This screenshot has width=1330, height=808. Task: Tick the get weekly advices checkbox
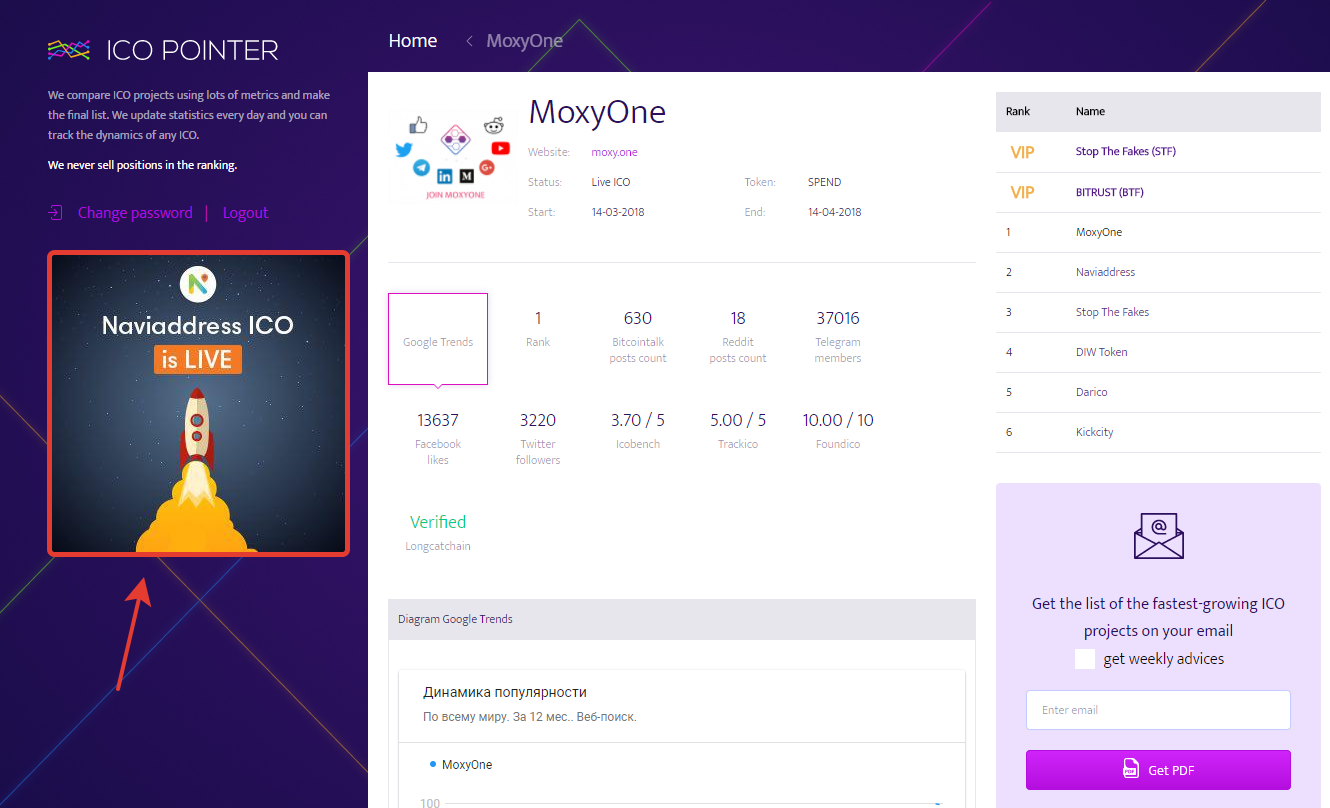coord(1085,659)
